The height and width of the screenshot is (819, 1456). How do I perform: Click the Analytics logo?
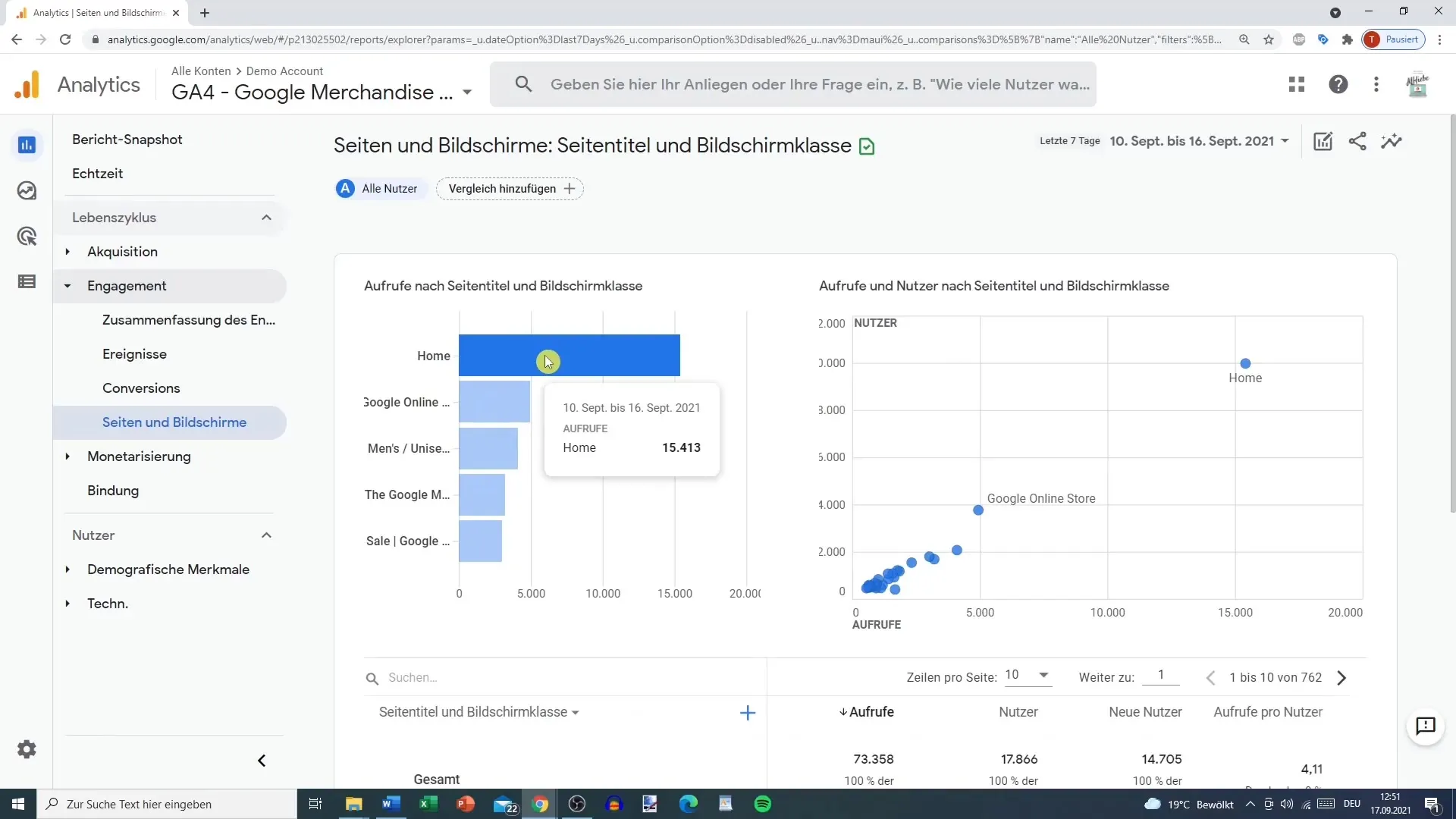coord(27,84)
